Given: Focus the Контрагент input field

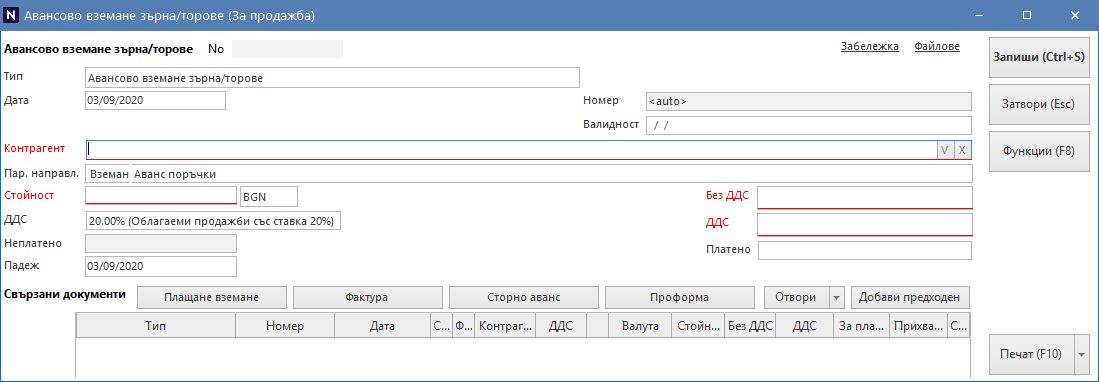Looking at the screenshot, I should click(x=511, y=149).
